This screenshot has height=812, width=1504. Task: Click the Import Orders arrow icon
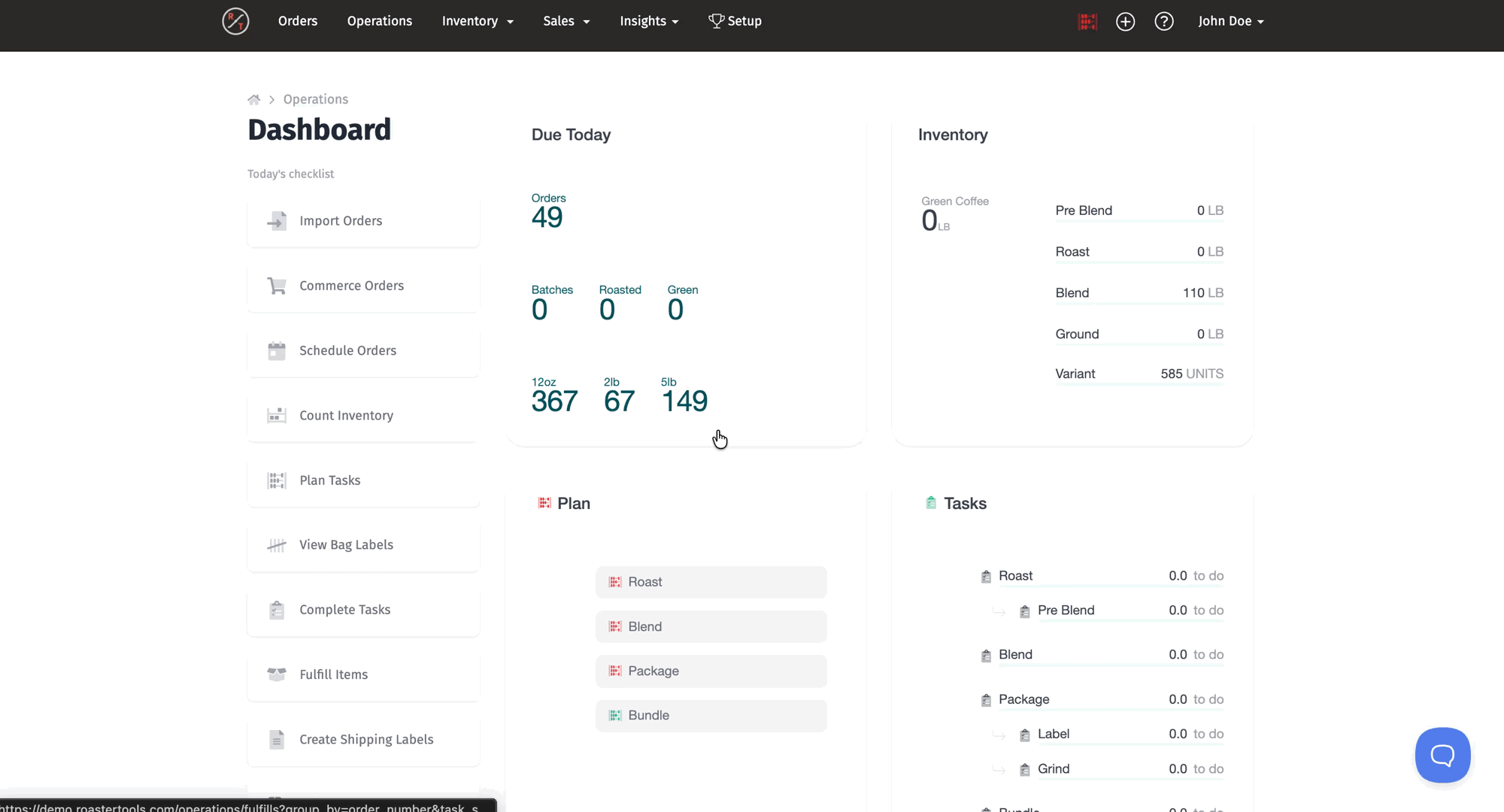point(277,221)
